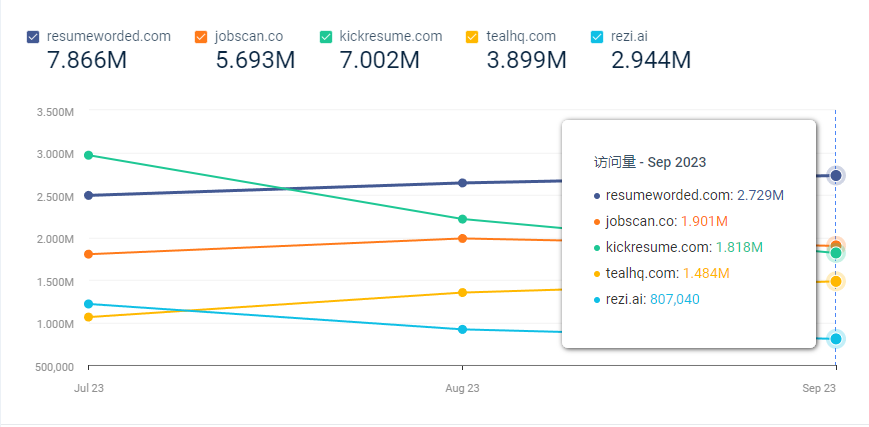Click the green kickresume.com point at Aug 23

coord(462,219)
